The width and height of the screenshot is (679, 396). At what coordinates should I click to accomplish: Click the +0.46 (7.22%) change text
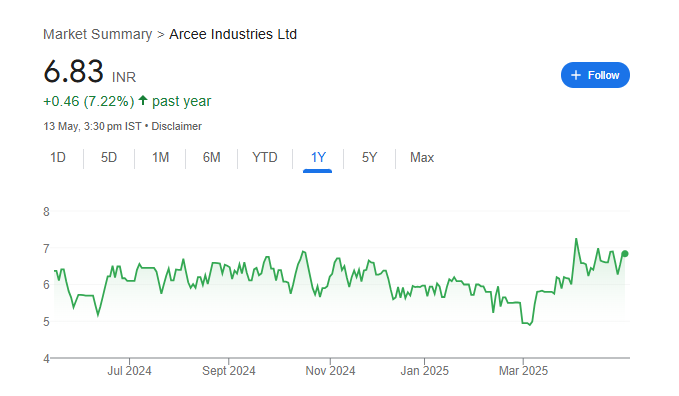pos(89,101)
